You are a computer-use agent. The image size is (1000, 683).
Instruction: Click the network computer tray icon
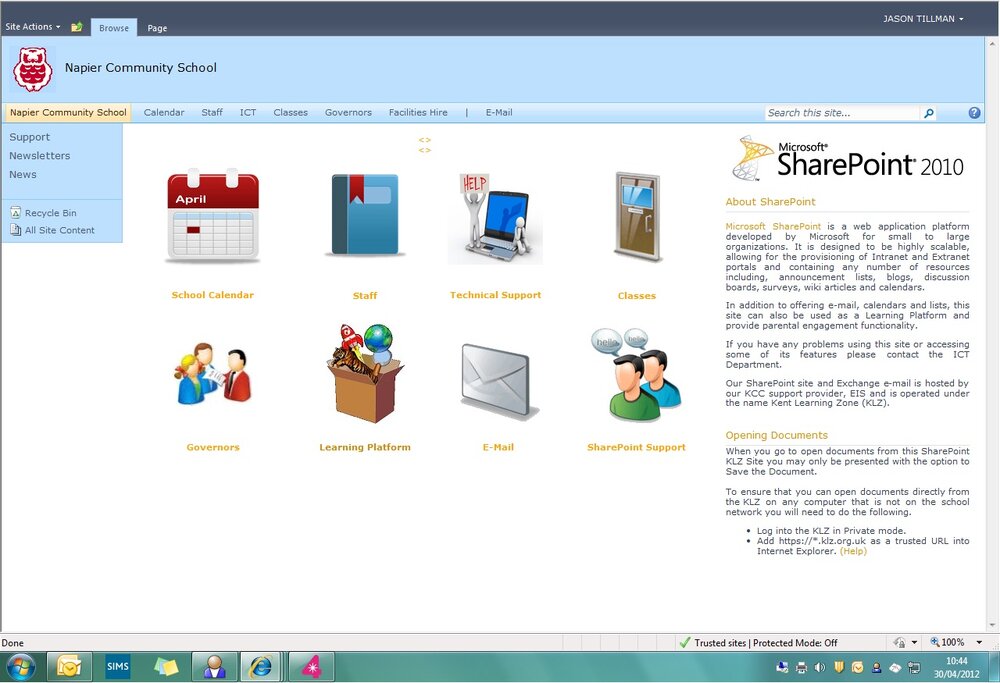(x=914, y=668)
